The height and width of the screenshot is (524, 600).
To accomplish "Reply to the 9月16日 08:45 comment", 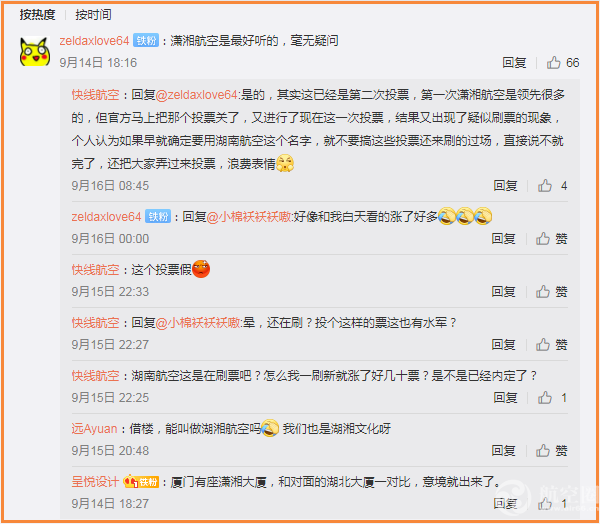I will click(505, 186).
